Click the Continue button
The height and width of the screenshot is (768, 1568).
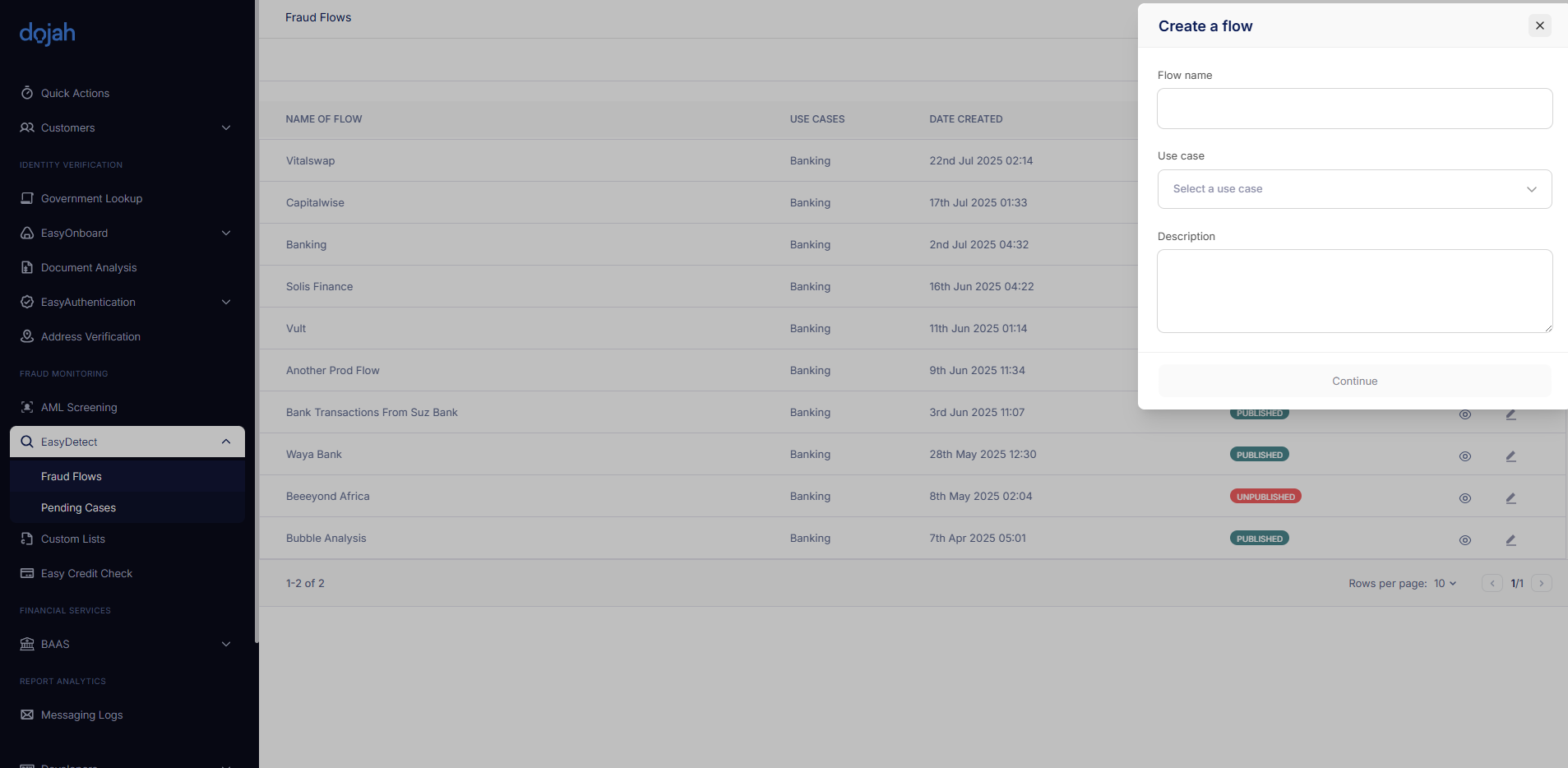1354,381
